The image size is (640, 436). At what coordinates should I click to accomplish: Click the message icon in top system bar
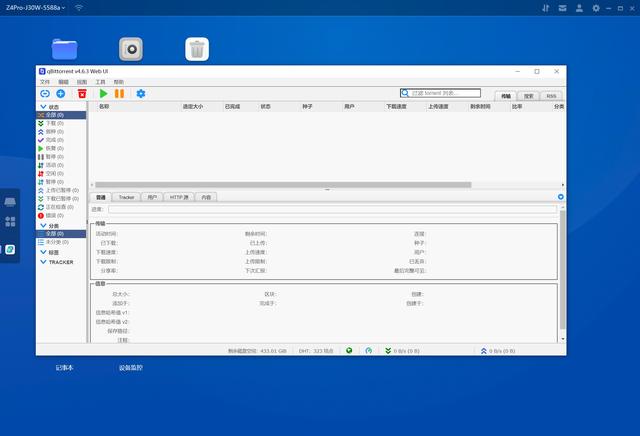click(x=562, y=8)
